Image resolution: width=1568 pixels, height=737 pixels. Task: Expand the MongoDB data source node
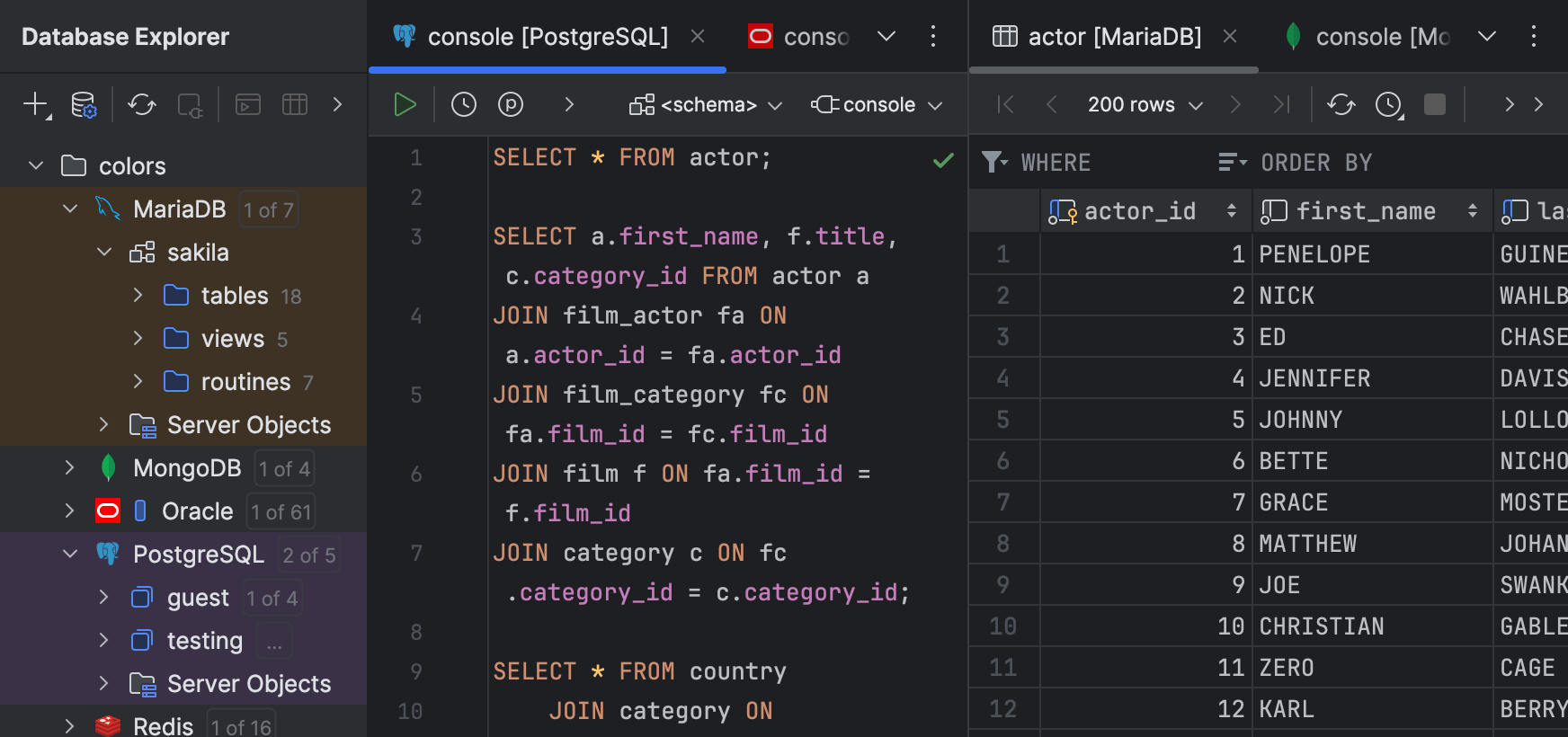point(70,467)
